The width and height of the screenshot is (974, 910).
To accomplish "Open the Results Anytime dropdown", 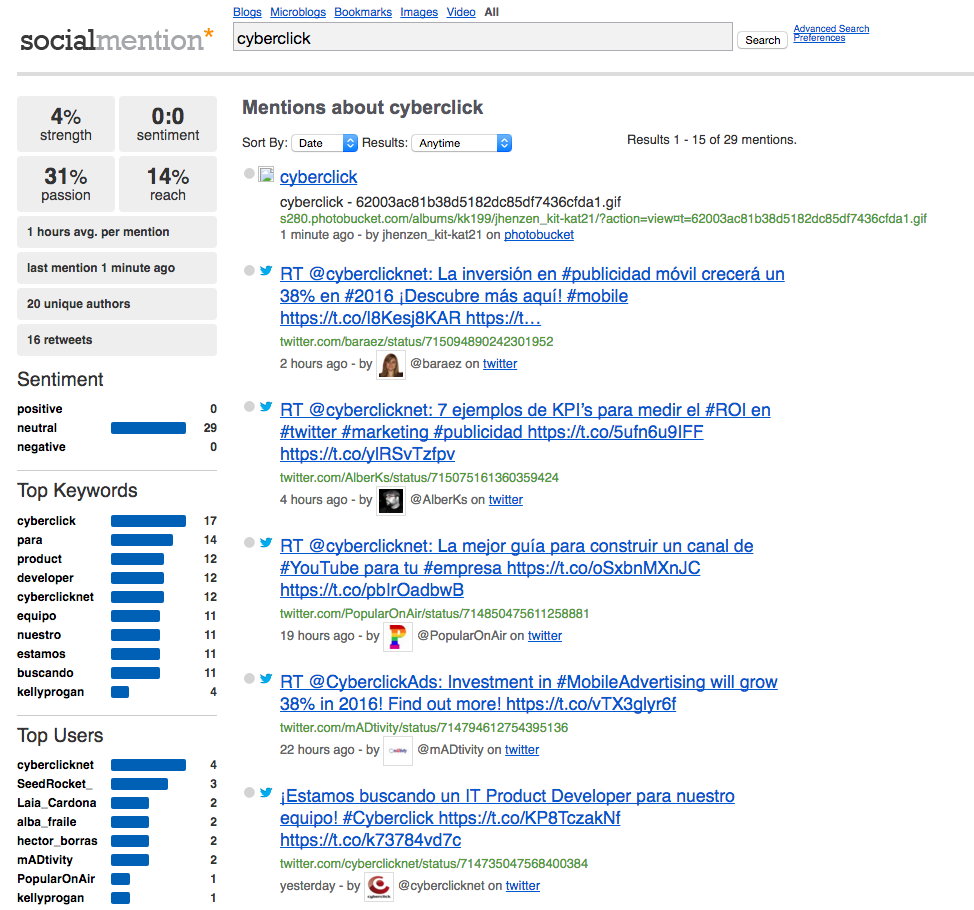I will point(462,143).
